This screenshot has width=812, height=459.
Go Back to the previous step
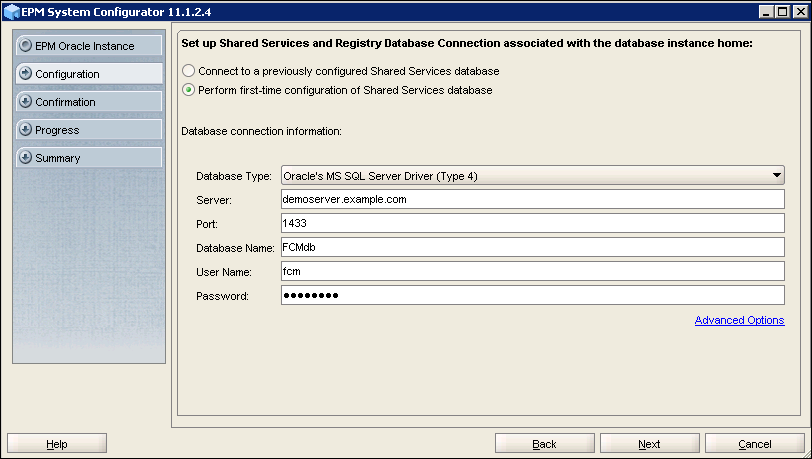click(x=544, y=443)
